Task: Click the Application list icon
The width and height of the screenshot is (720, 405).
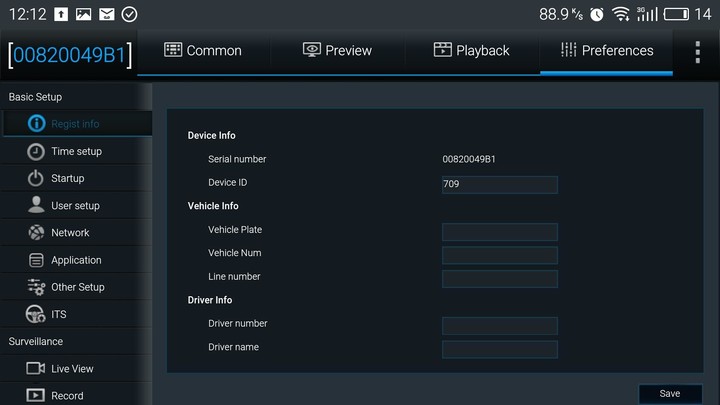Action: point(36,260)
